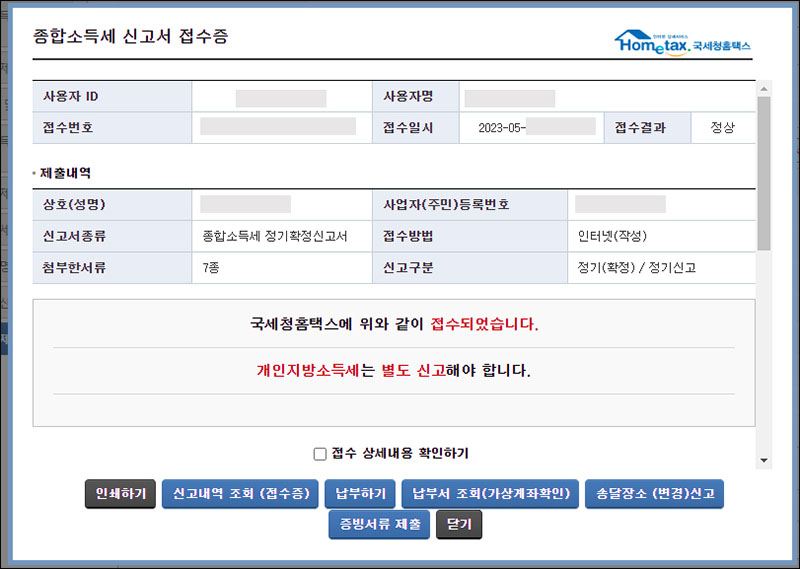The image size is (800, 569).
Task: Open 신고내역 조회 (접수증)
Action: pos(240,493)
